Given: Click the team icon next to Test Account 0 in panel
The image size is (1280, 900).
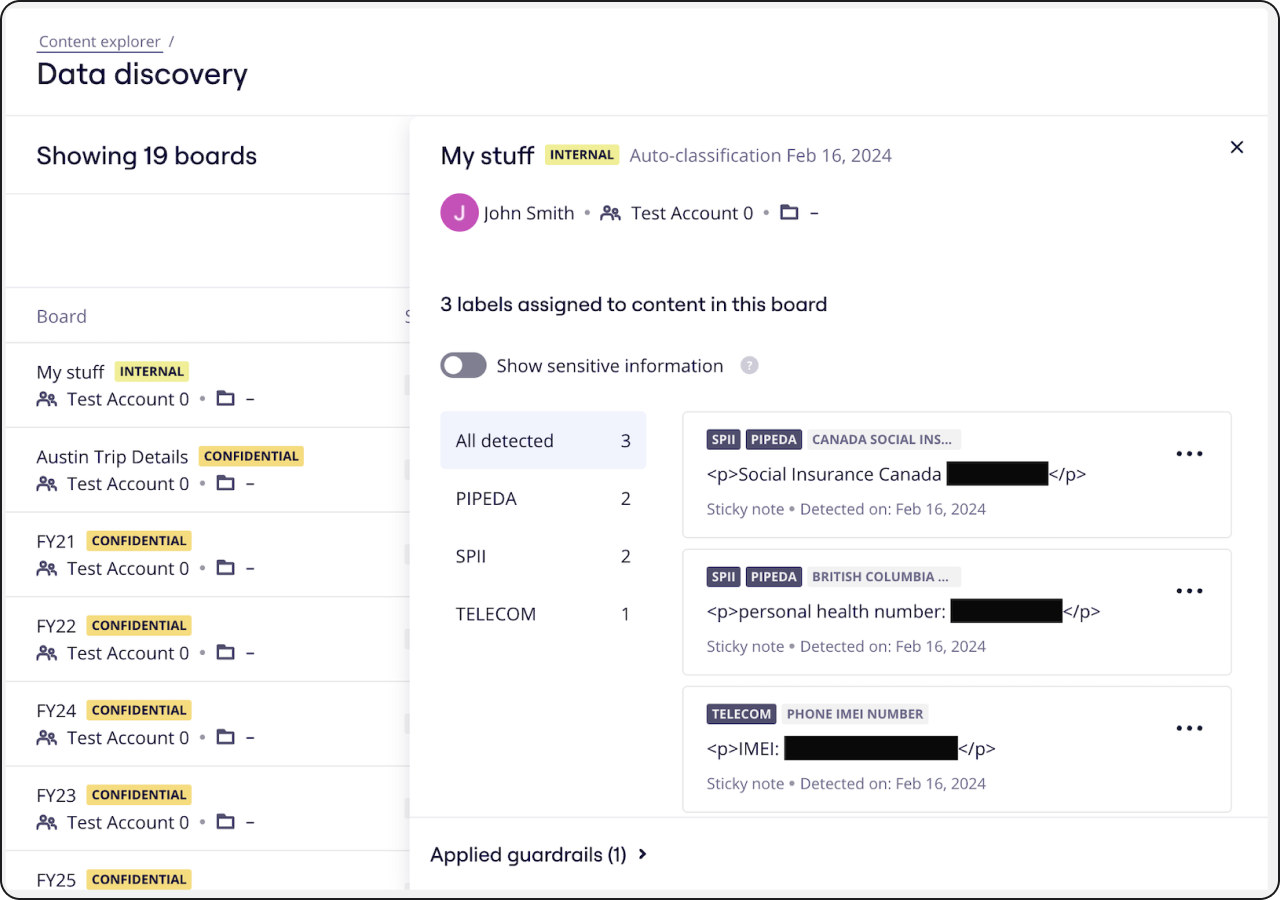Looking at the screenshot, I should [x=610, y=213].
